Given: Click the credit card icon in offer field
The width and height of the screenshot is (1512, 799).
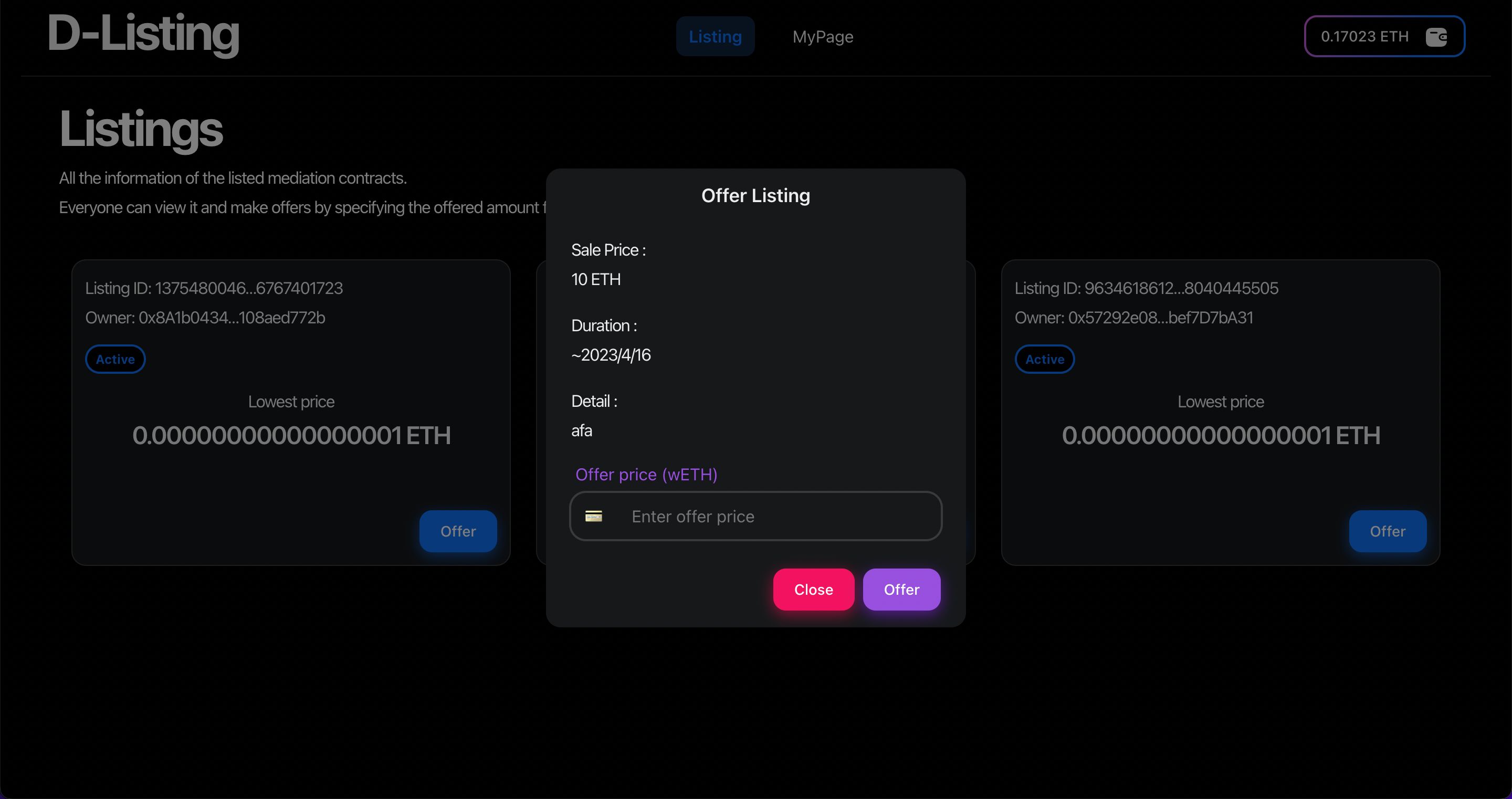Looking at the screenshot, I should [x=593, y=516].
